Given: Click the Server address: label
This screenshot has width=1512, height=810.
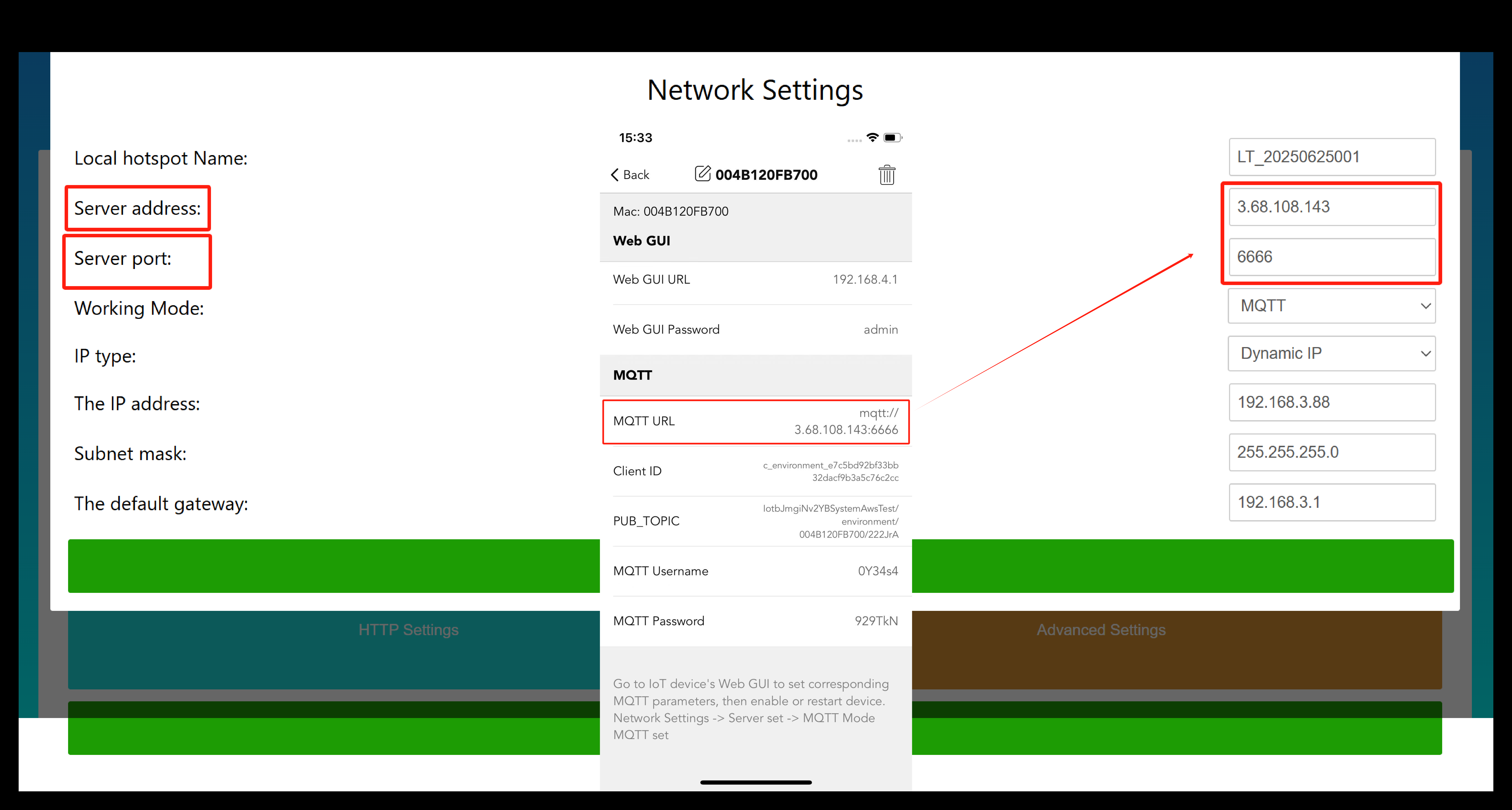Looking at the screenshot, I should pyautogui.click(x=137, y=208).
